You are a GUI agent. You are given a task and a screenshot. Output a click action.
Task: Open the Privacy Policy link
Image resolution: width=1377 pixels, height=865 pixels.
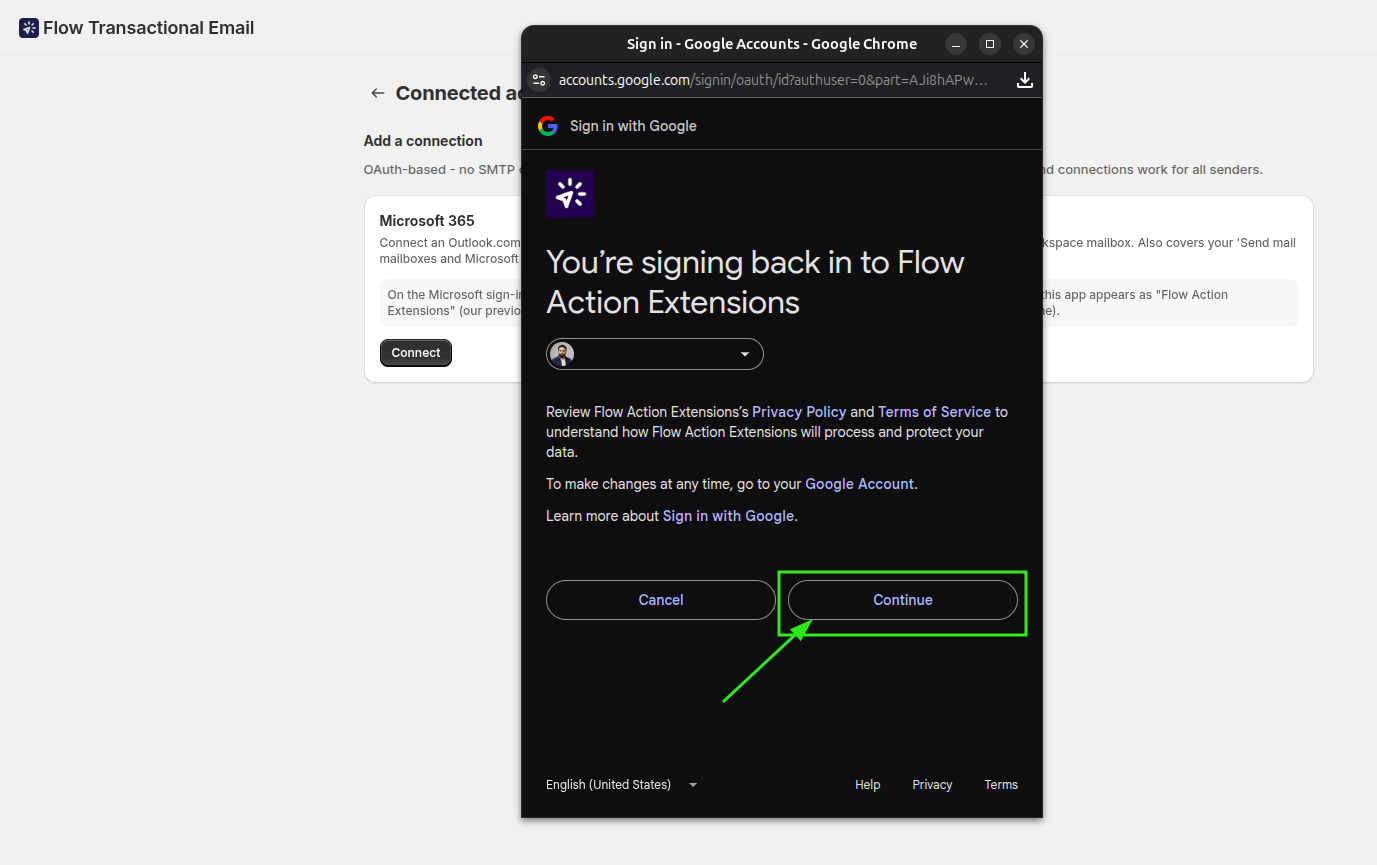click(799, 412)
